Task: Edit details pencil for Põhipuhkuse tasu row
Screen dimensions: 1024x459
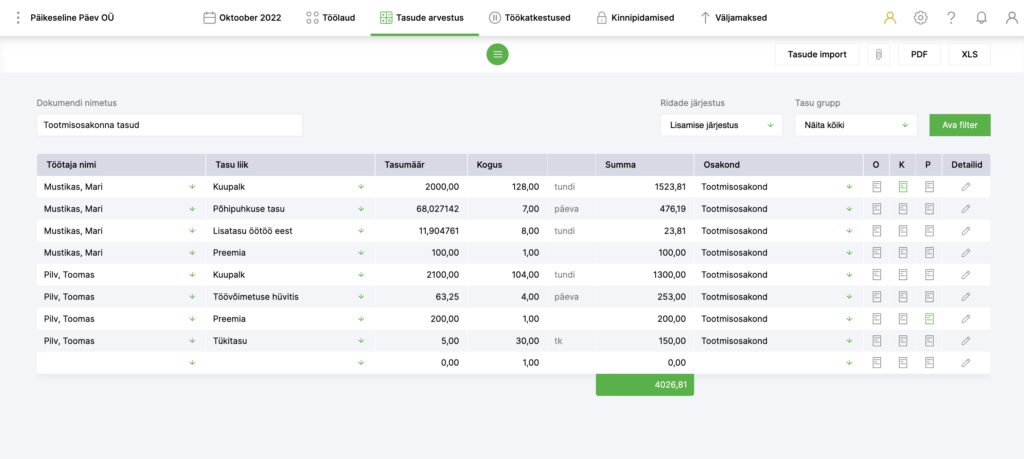Action: [x=966, y=209]
